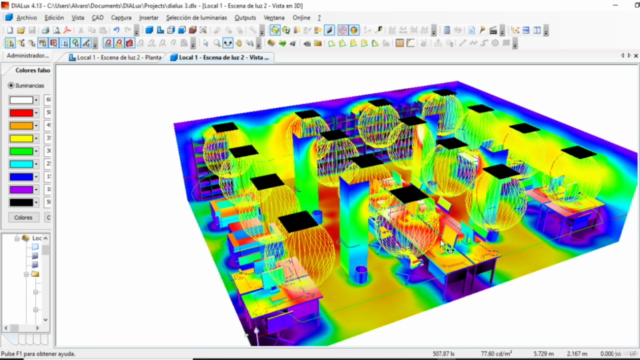This screenshot has width=640, height=360.
Task: Click the print icon in toolbar
Action: (45, 30)
